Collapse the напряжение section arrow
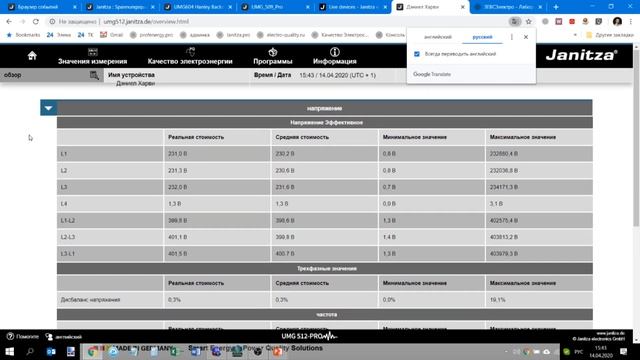The width and height of the screenshot is (640, 360). 49,108
